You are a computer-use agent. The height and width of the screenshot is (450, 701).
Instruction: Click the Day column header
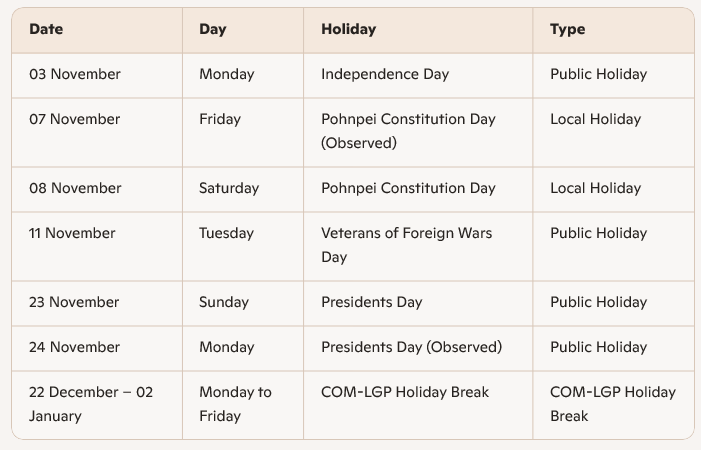tap(213, 29)
